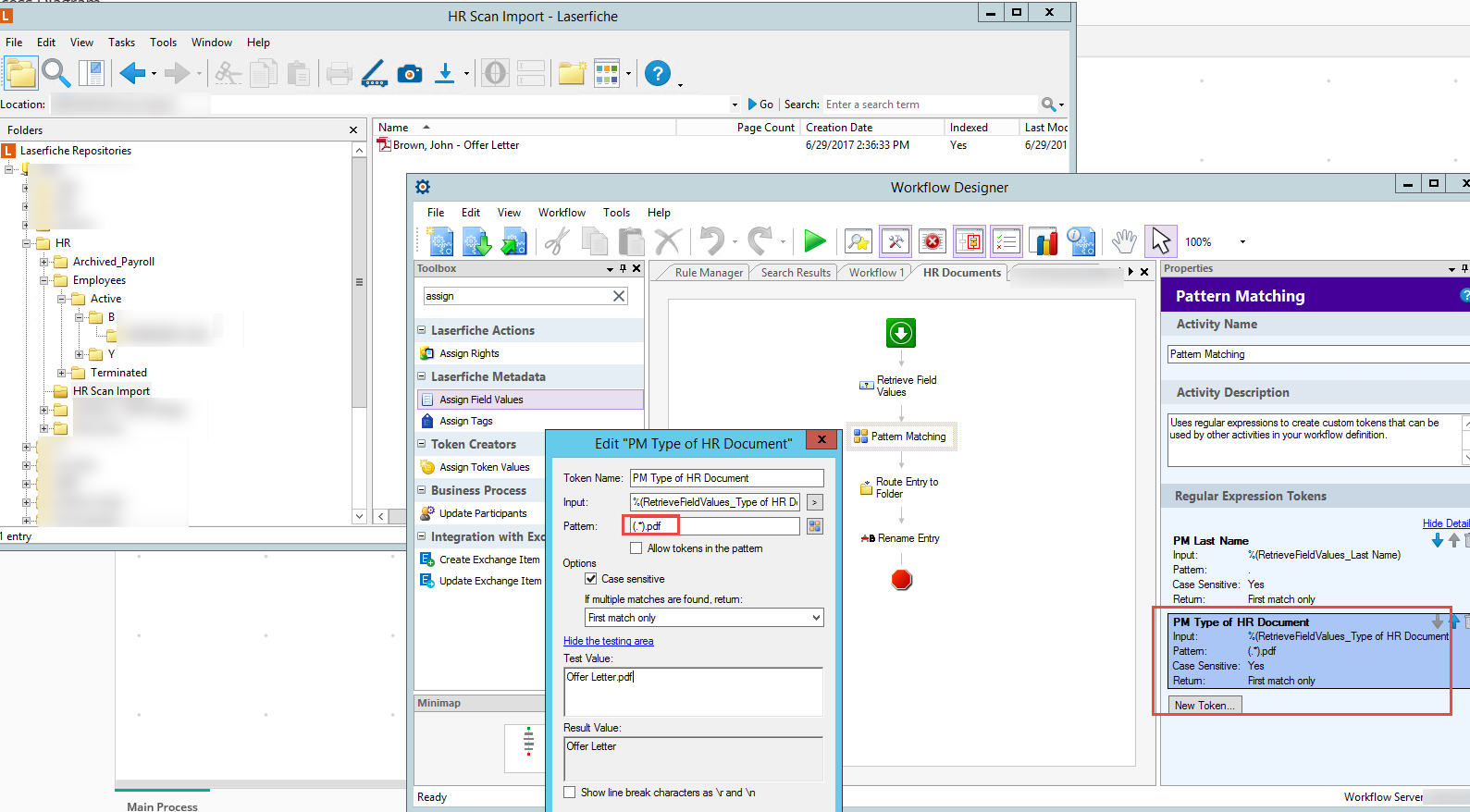Click the Enter a search term field
The image size is (1470, 812).
(x=930, y=105)
